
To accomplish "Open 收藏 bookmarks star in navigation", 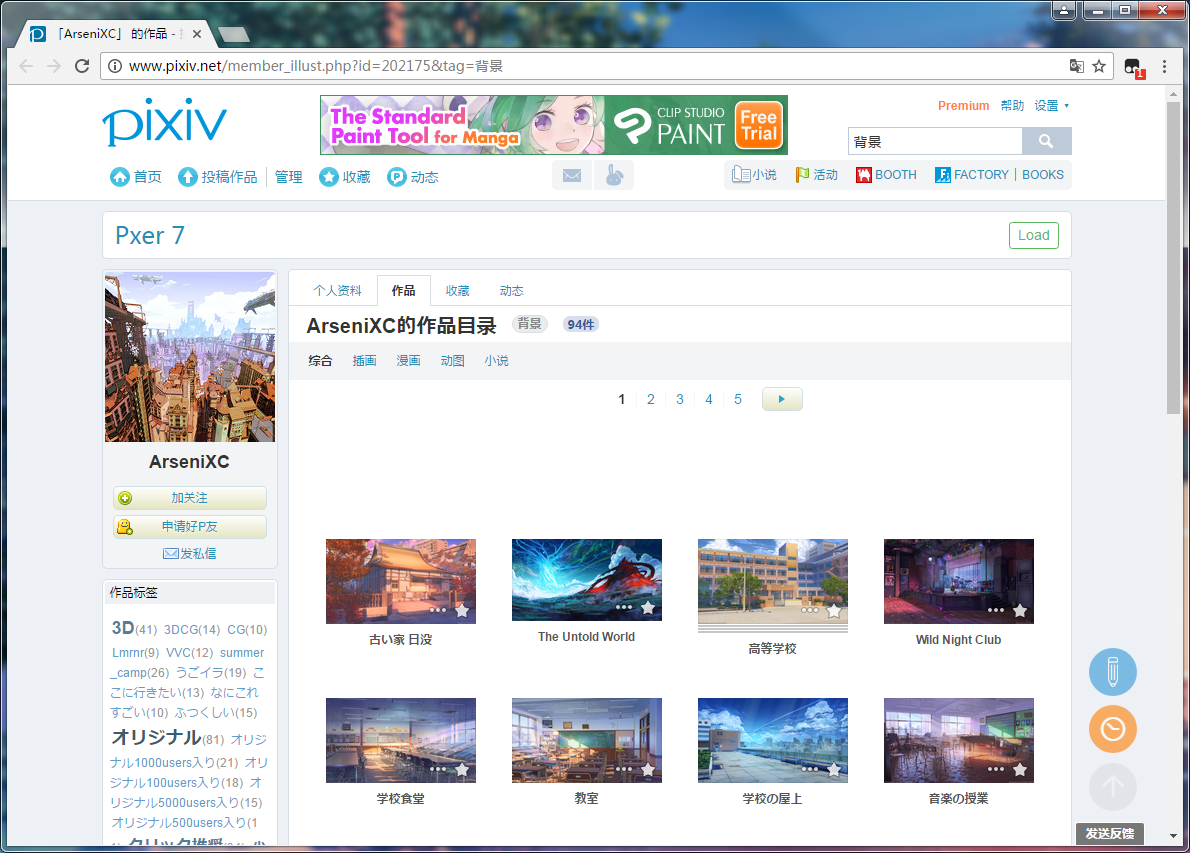I will point(345,177).
